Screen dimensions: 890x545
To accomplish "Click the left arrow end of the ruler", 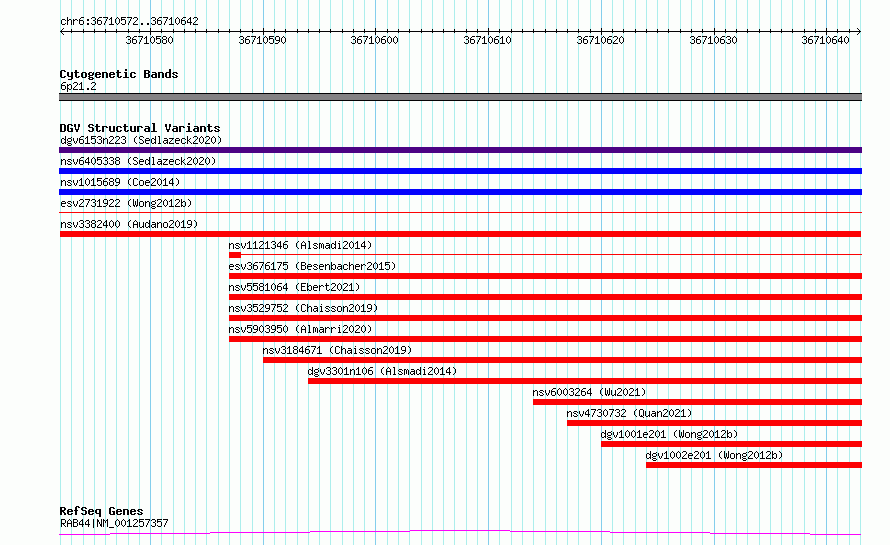I will [x=62, y=32].
